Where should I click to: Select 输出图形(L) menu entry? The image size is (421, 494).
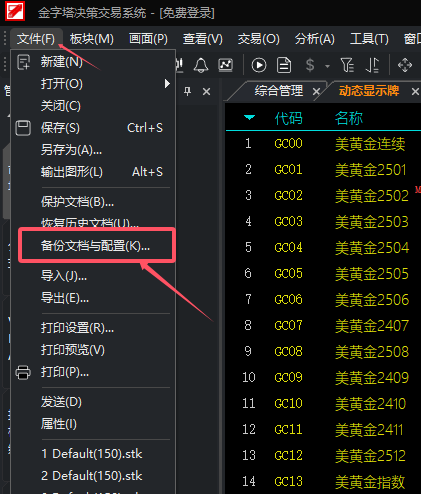93,172
